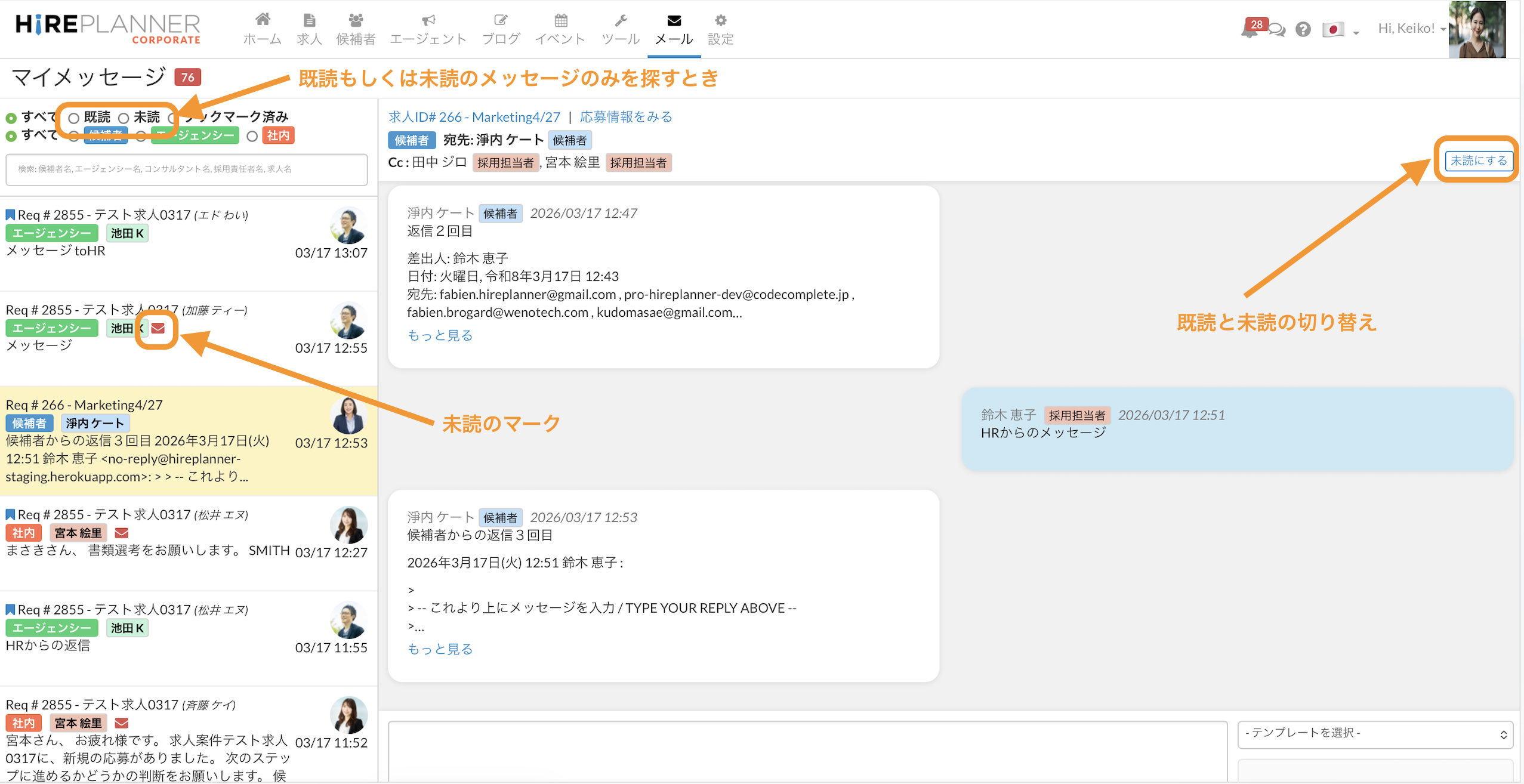
Task: Select the 社内 radio filter
Action: click(x=252, y=136)
